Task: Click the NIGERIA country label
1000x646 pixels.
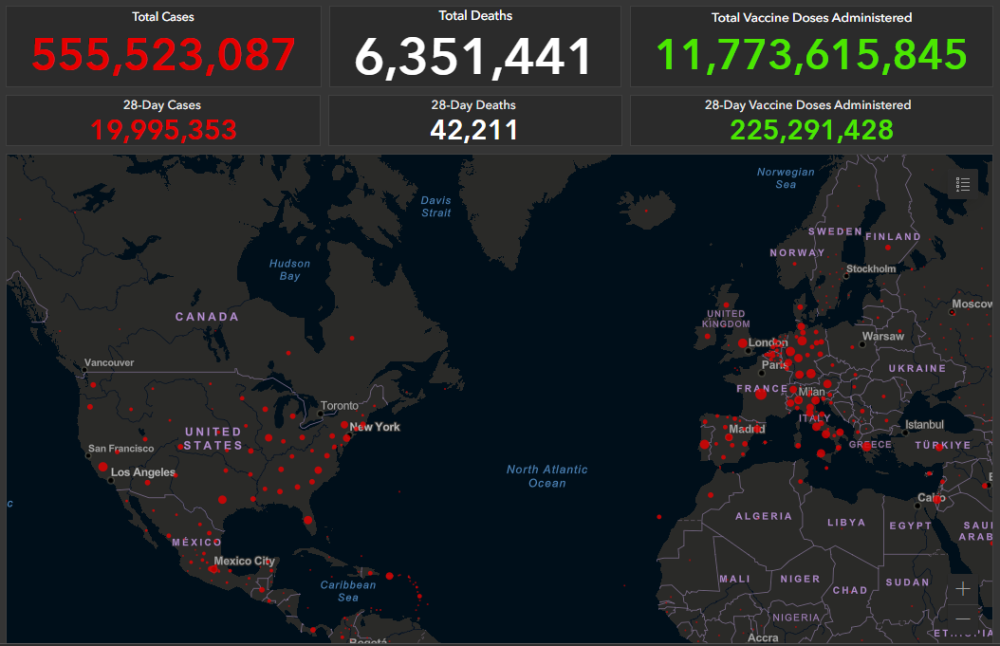Action: coord(796,617)
